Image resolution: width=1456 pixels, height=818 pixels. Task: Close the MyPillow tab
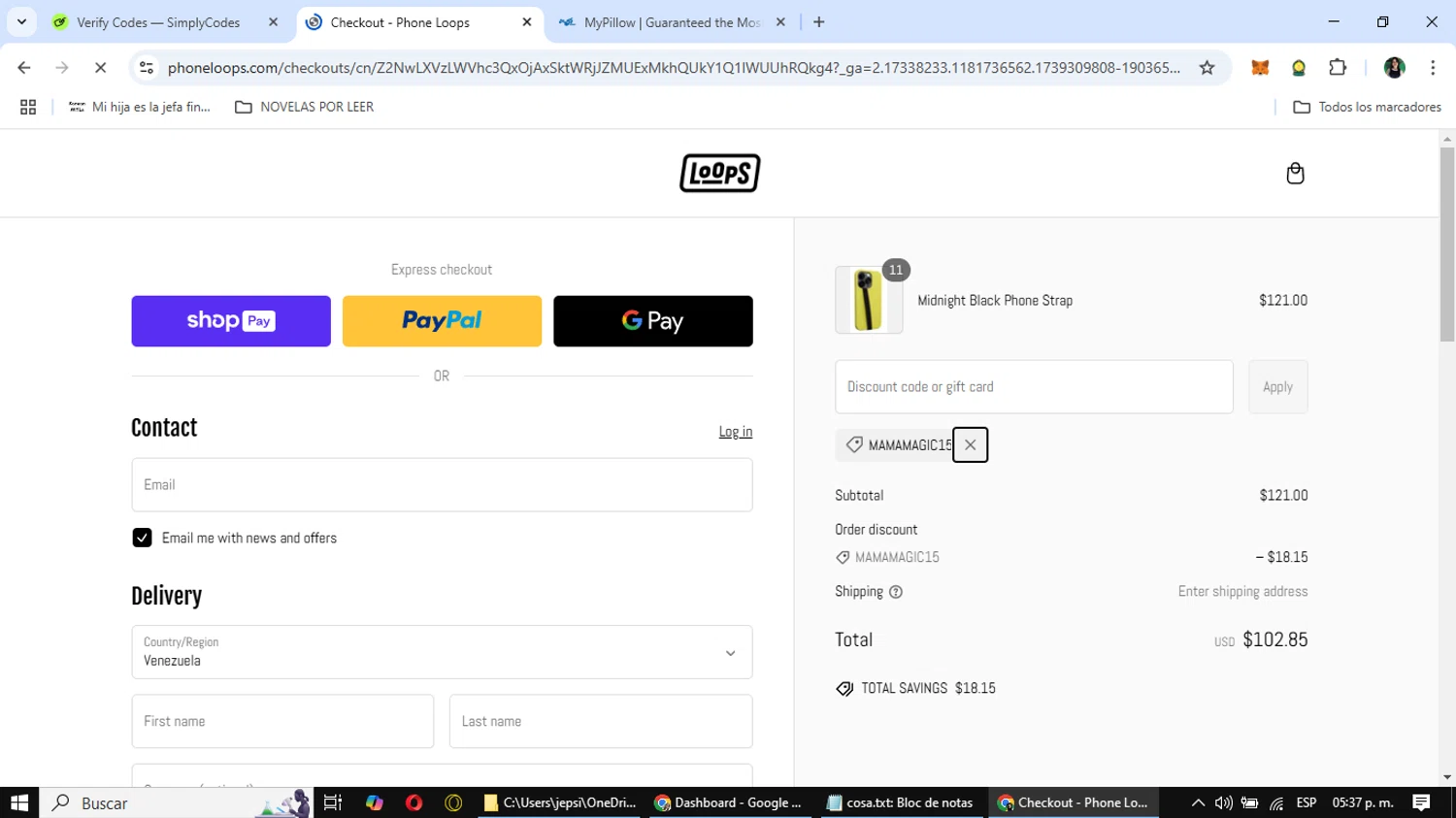(x=780, y=22)
